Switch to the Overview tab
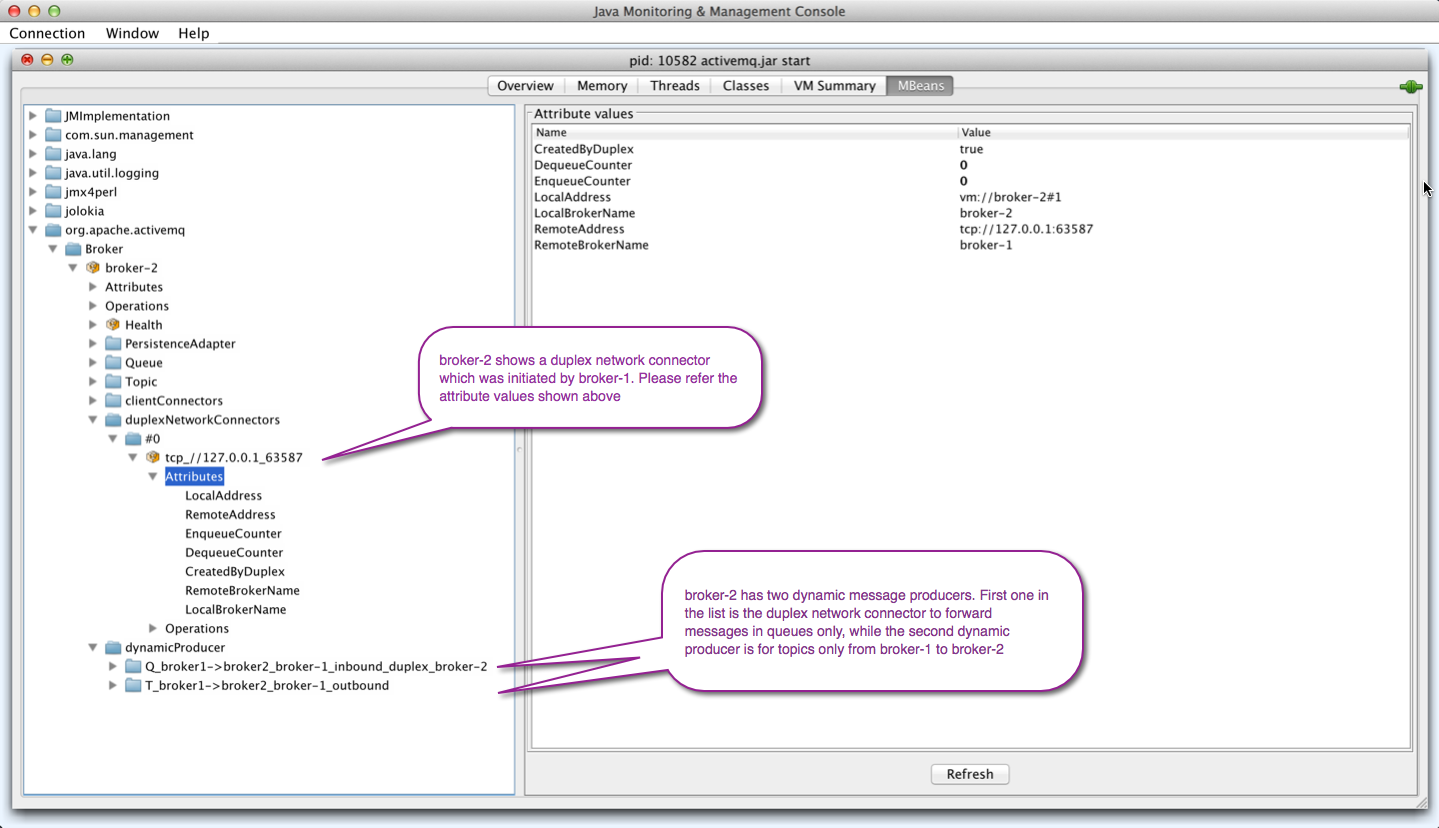The image size is (1439, 828). pos(525,86)
